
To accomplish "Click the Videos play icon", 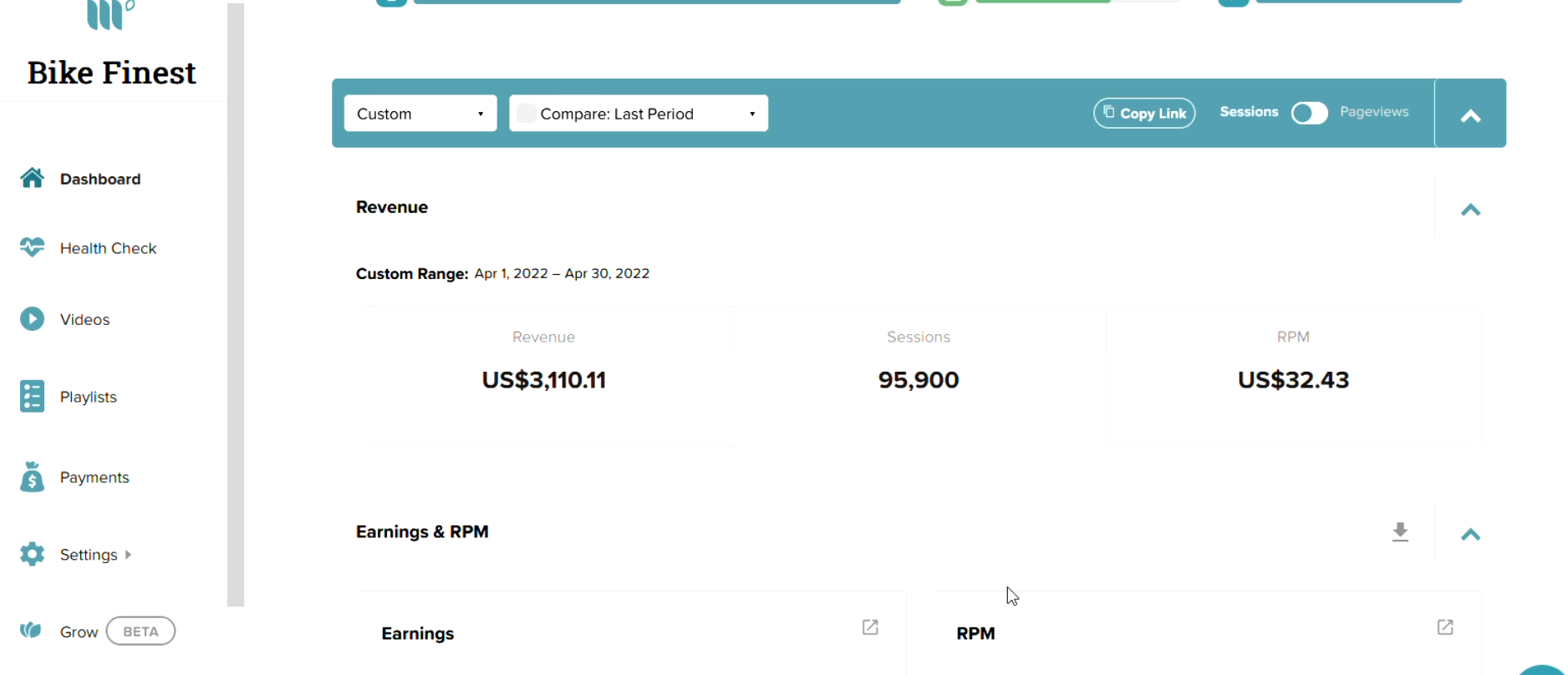I will (x=32, y=318).
